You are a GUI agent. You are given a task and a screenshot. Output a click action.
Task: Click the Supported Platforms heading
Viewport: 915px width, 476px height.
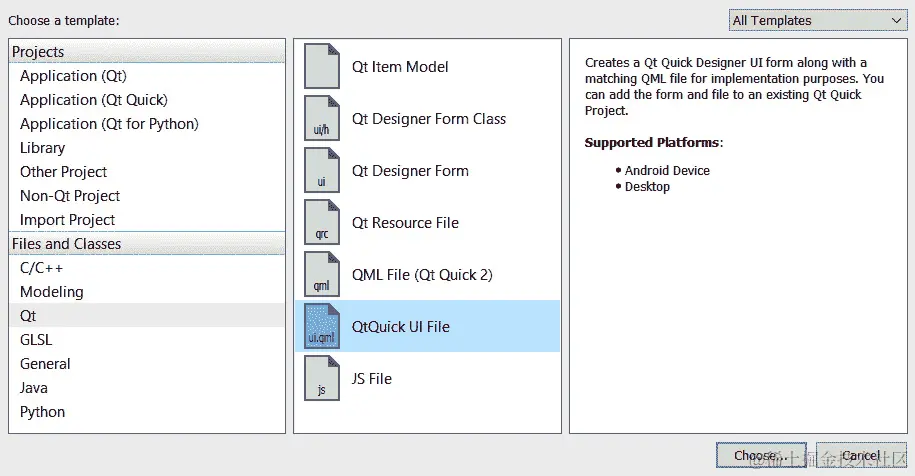pyautogui.click(x=654, y=142)
